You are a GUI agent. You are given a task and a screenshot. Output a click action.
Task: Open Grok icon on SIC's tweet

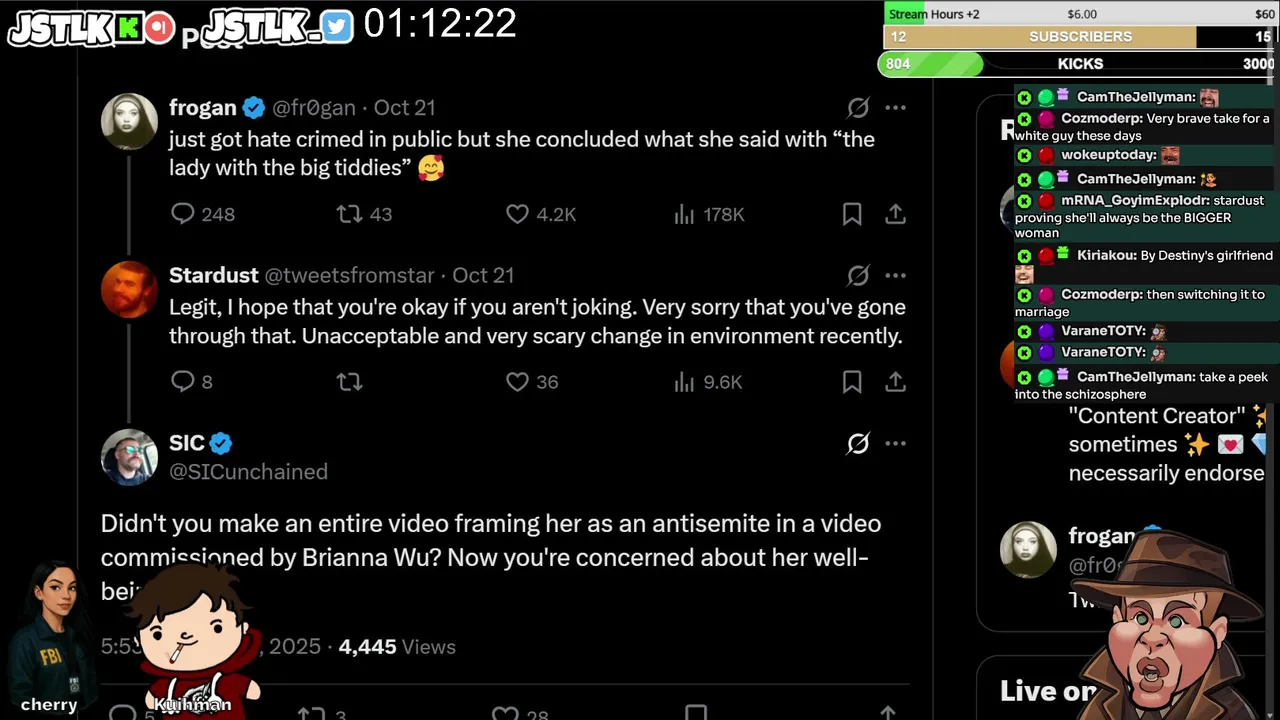858,443
